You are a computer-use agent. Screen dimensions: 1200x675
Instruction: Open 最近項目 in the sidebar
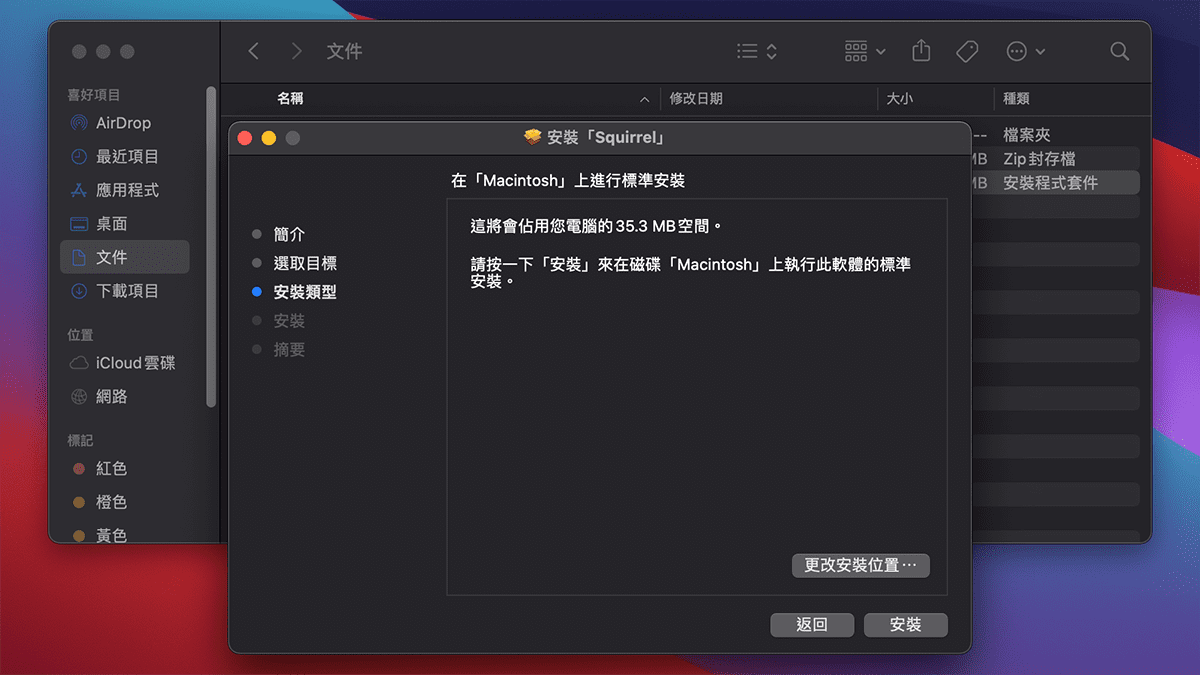tap(126, 157)
